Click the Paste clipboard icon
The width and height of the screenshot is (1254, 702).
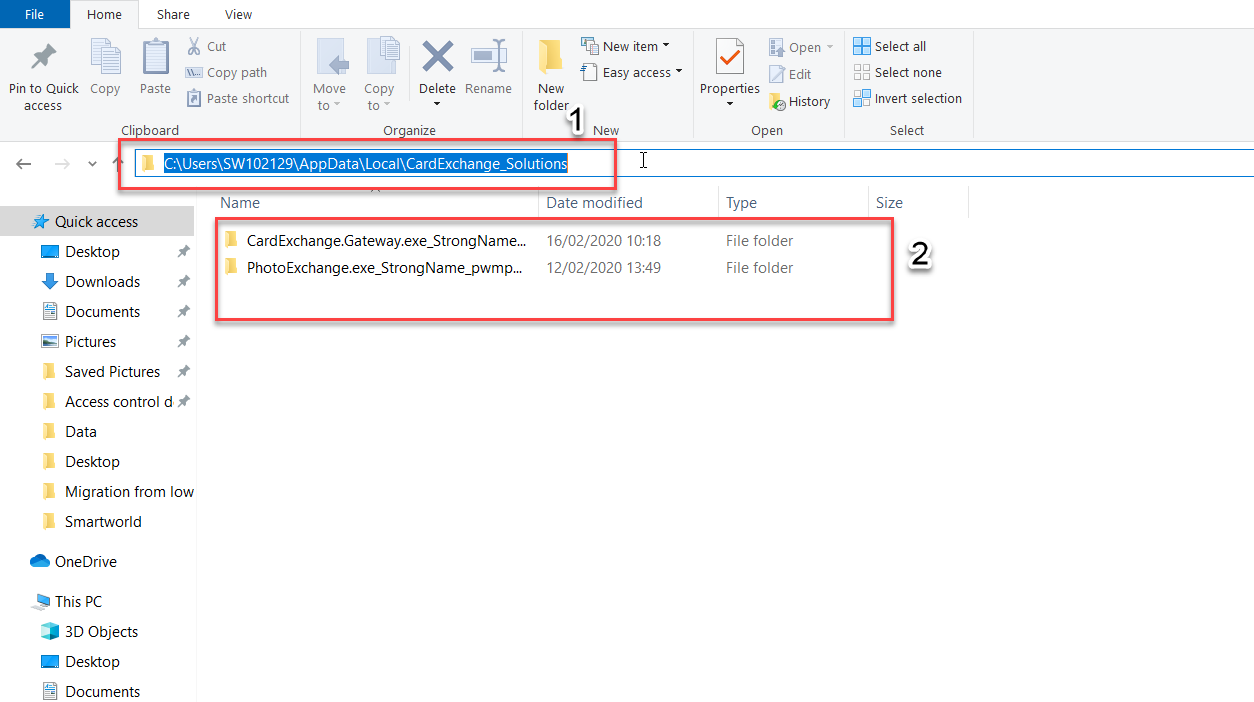(x=155, y=56)
